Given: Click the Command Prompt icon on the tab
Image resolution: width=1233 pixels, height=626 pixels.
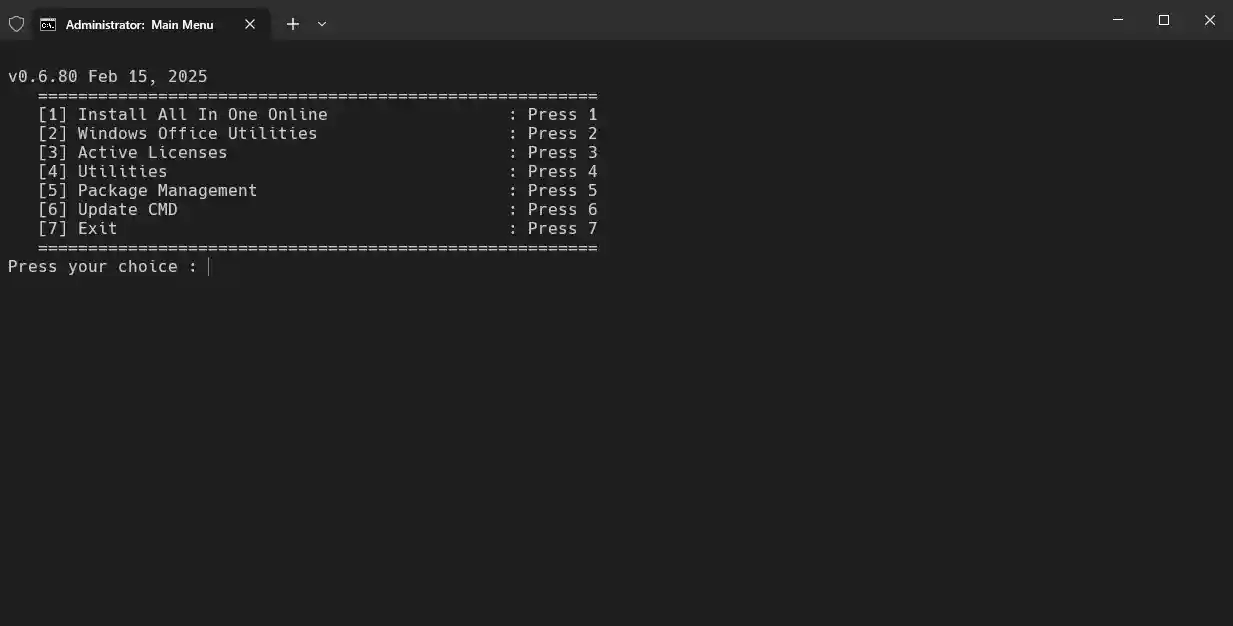Looking at the screenshot, I should click(47, 23).
